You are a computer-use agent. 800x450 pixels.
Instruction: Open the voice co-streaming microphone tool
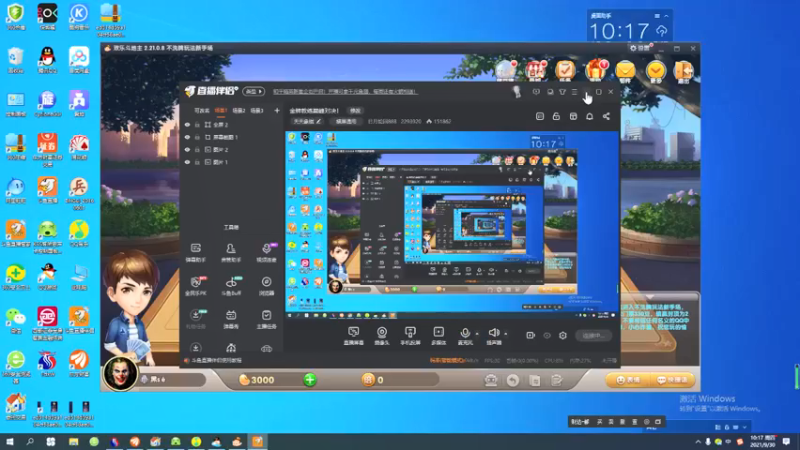[266, 253]
